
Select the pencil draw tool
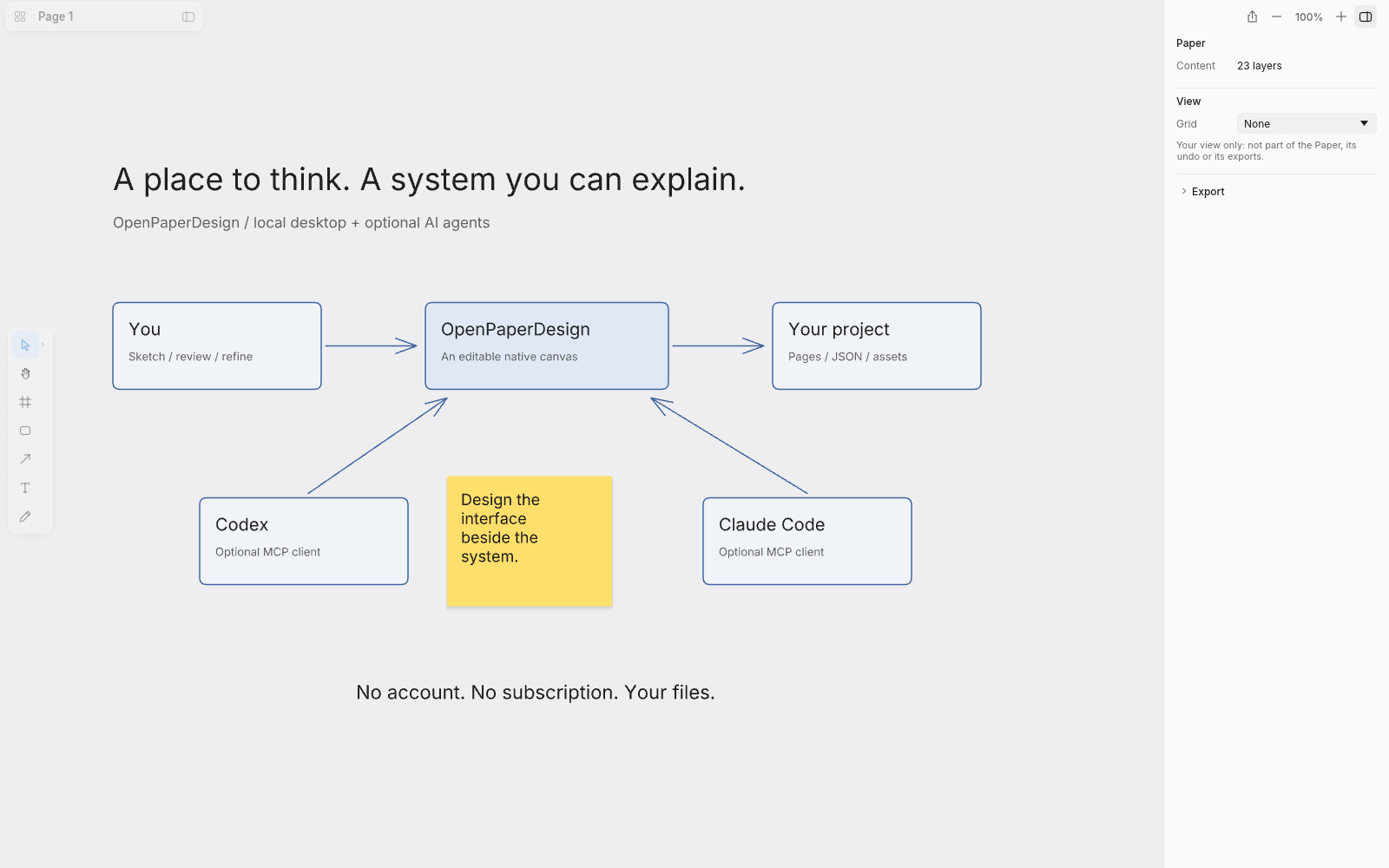click(25, 516)
